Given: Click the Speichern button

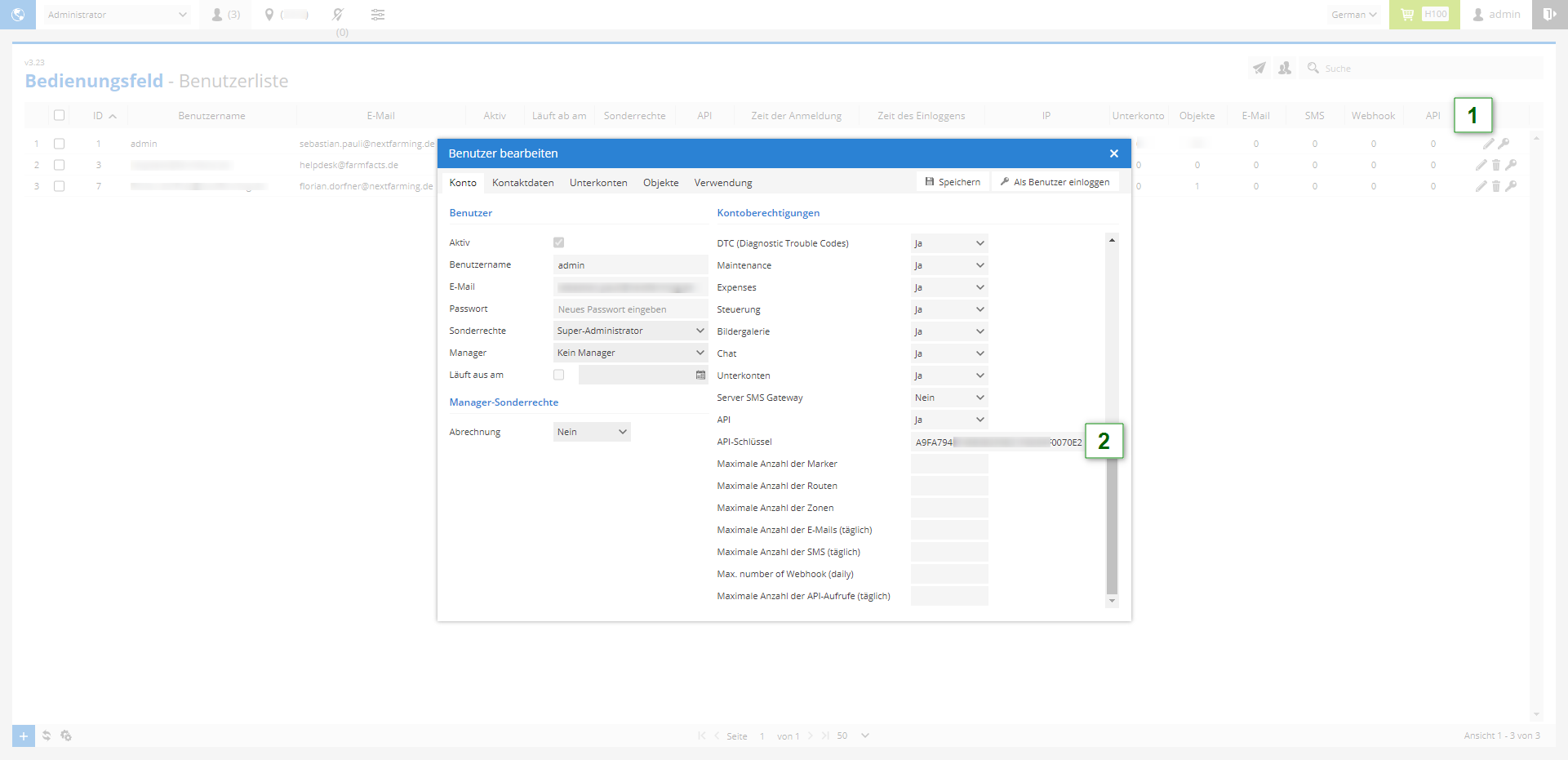Looking at the screenshot, I should point(953,182).
